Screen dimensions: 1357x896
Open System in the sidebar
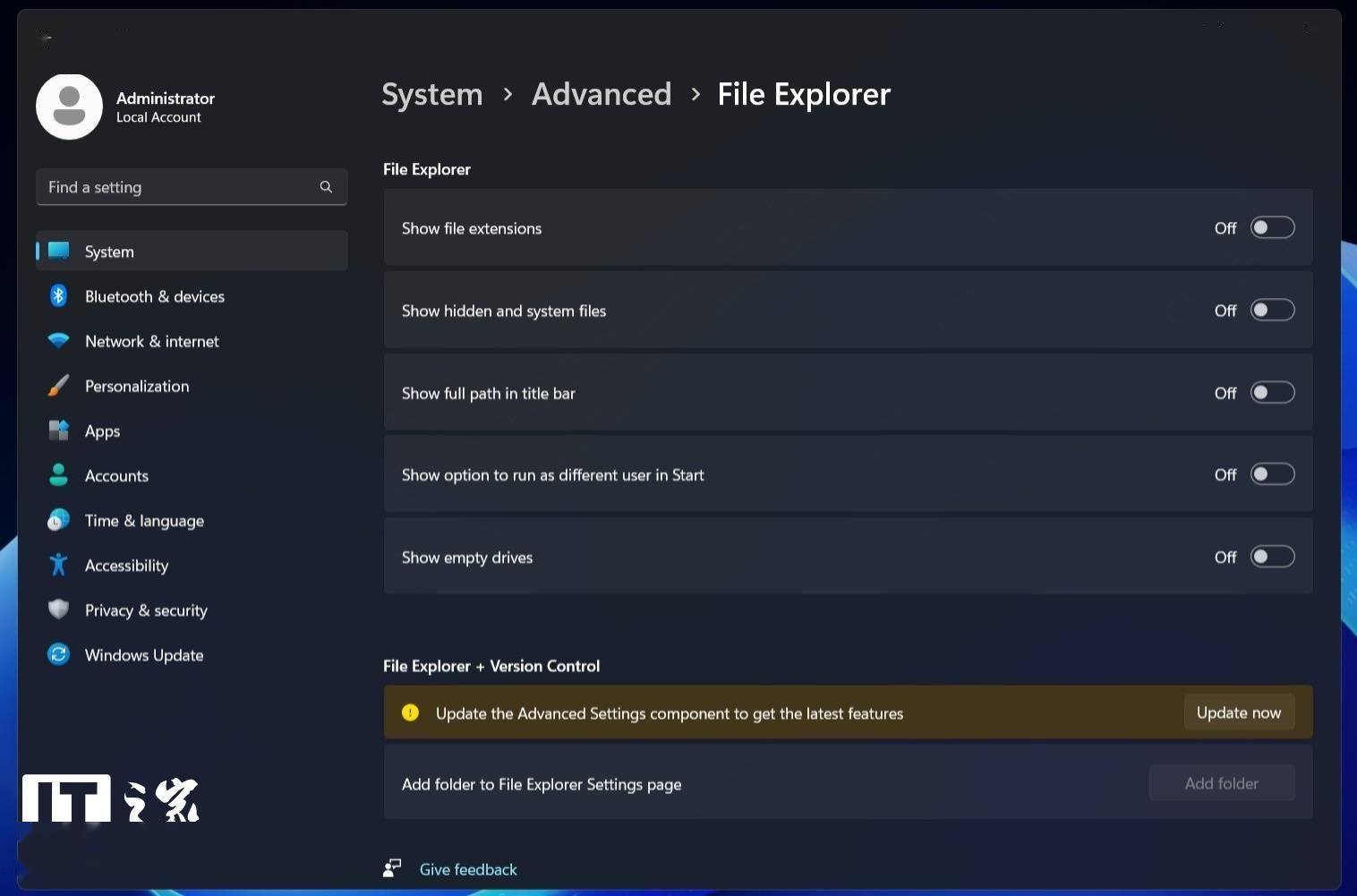(192, 251)
